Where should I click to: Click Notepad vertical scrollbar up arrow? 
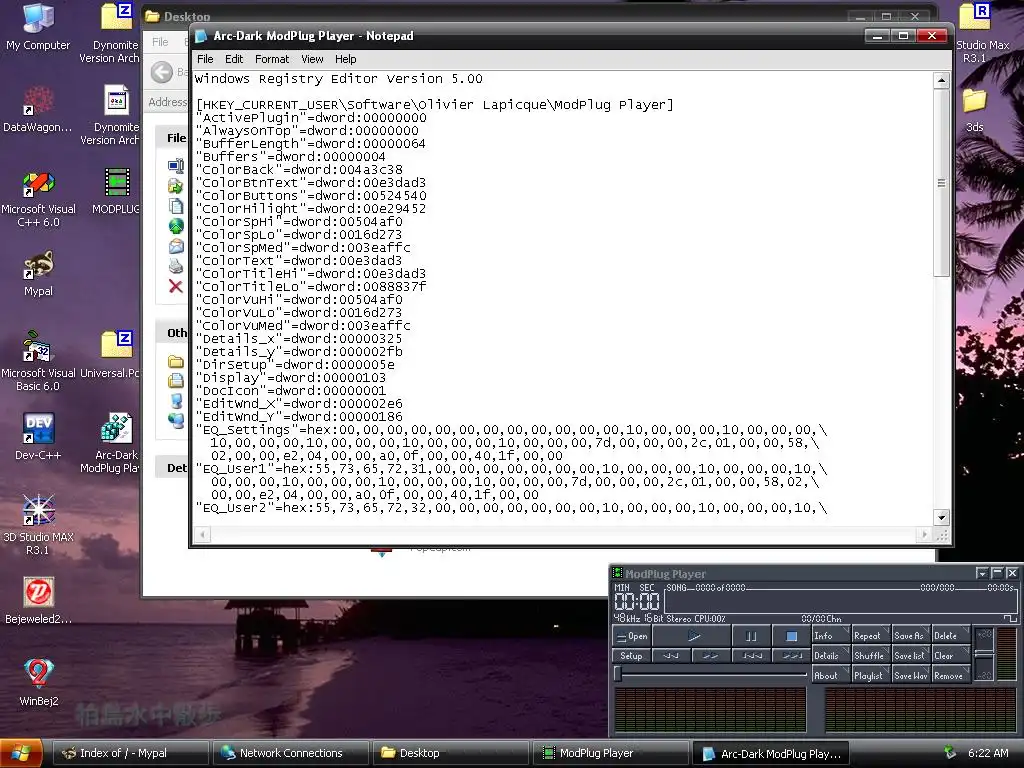[x=941, y=80]
